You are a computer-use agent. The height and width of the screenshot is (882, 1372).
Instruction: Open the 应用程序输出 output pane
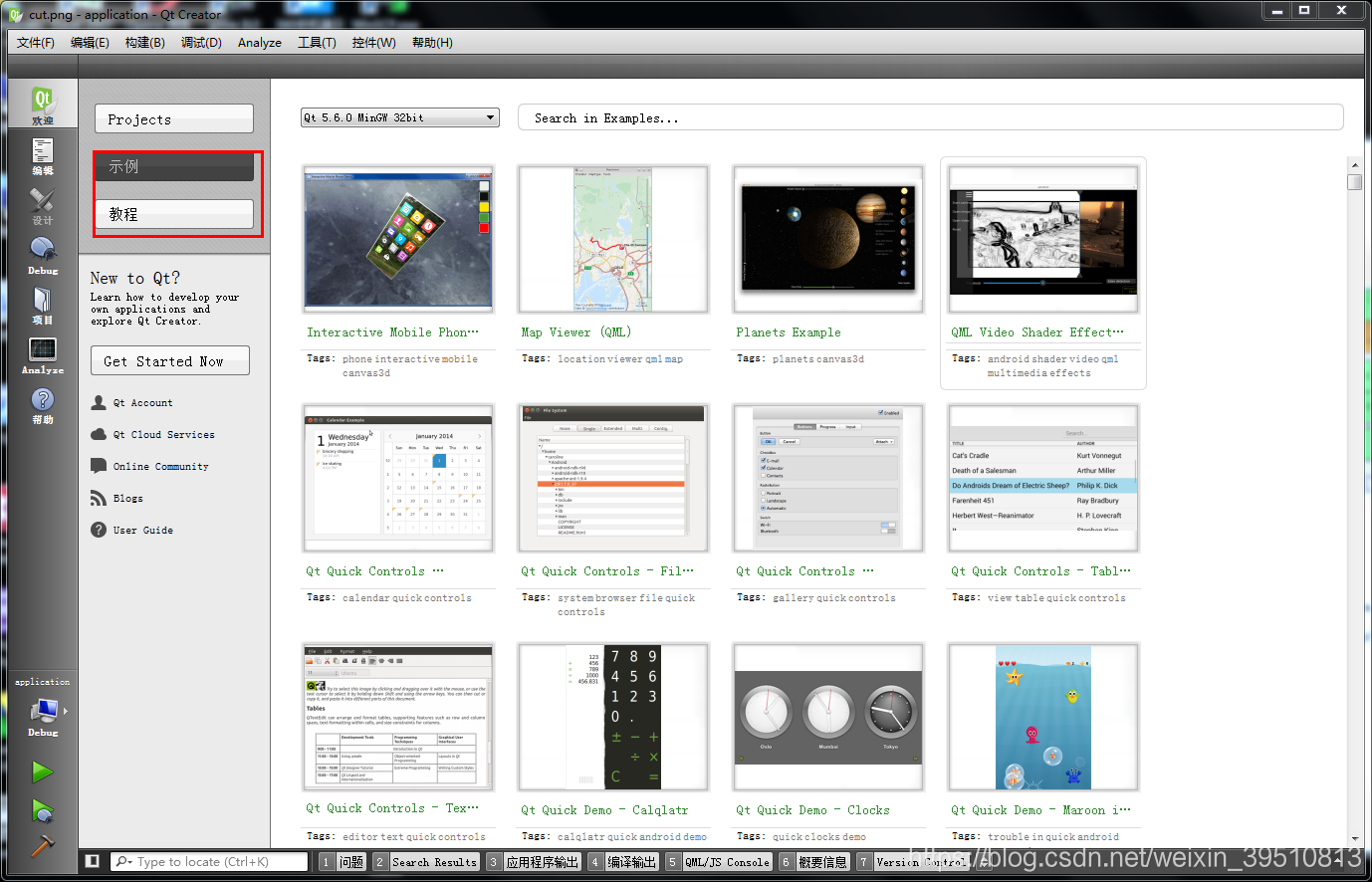[x=534, y=862]
